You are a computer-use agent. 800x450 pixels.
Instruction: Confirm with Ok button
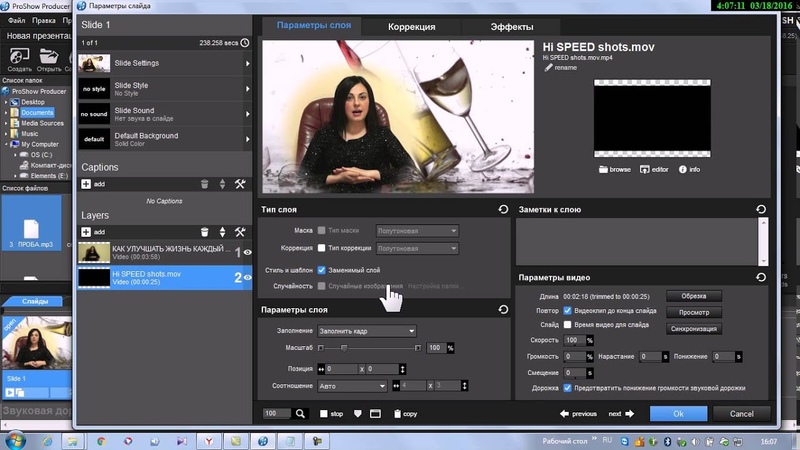tap(679, 414)
